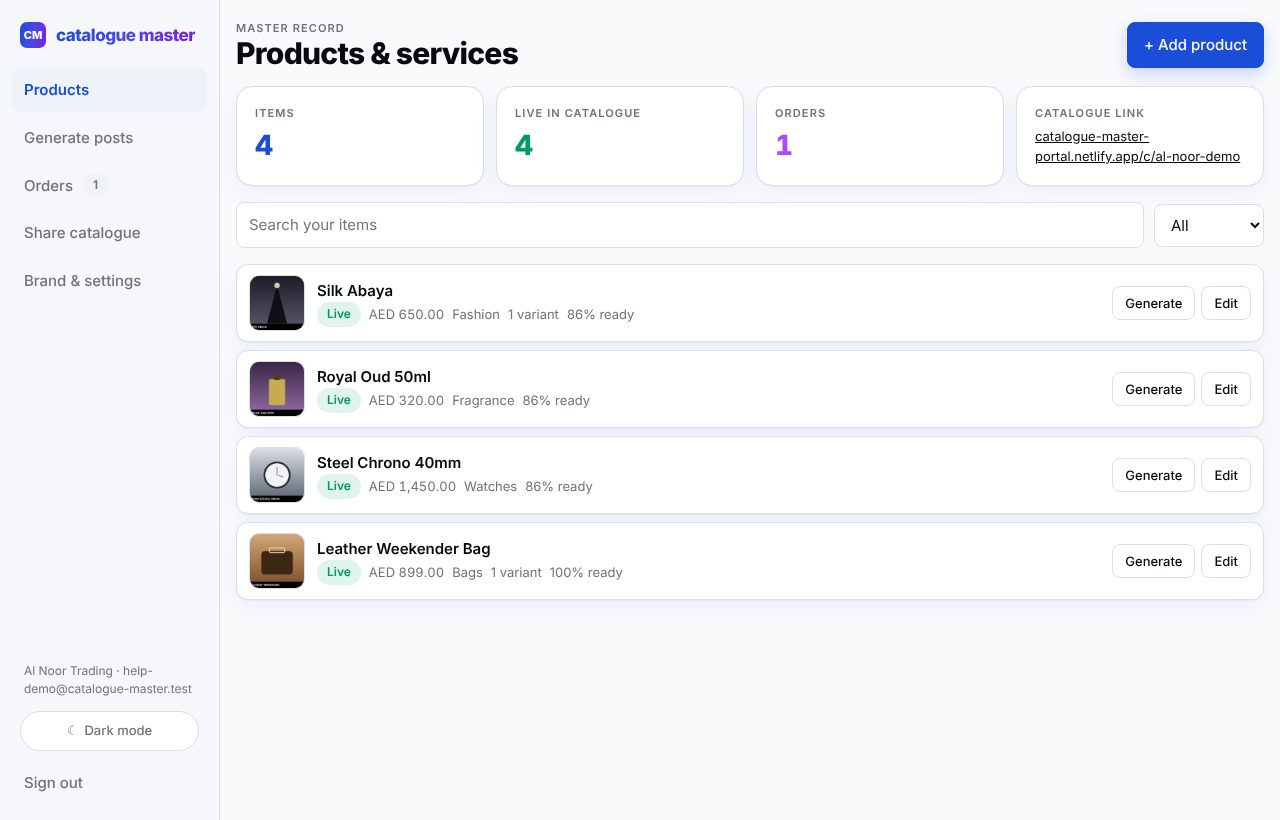This screenshot has height=820, width=1280.
Task: Open the catalogue-master-portal link
Action: tap(1137, 146)
